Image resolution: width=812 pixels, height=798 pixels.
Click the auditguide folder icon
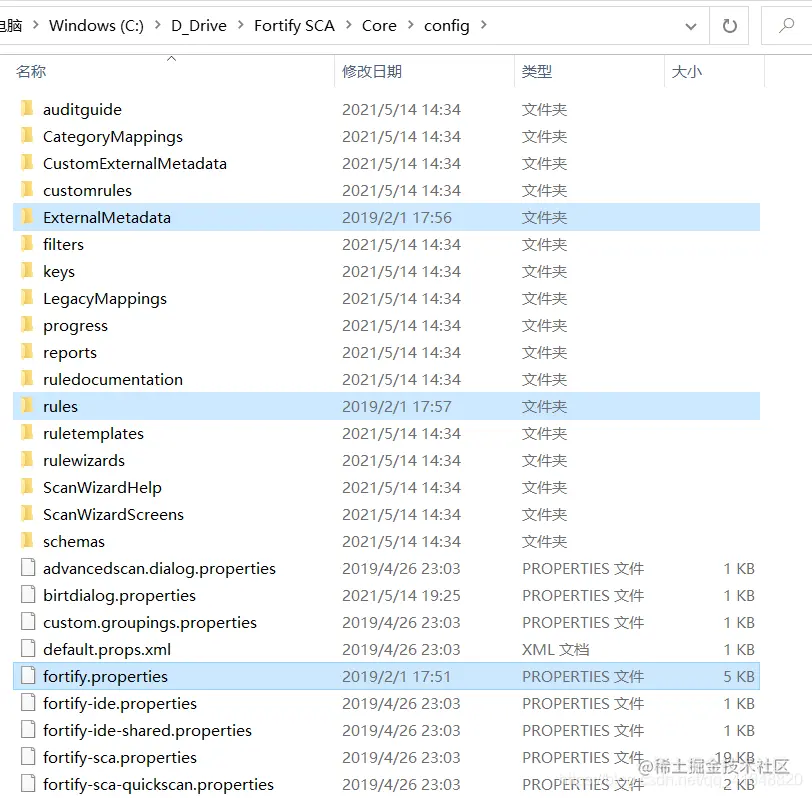coord(27,109)
